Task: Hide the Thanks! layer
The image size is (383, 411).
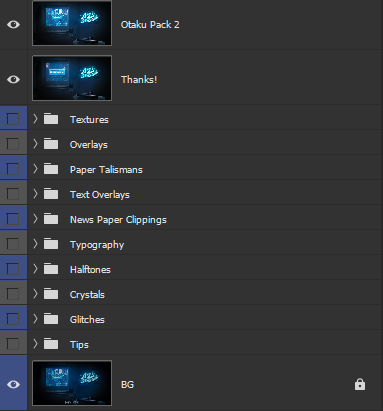Action: pyautogui.click(x=13, y=79)
